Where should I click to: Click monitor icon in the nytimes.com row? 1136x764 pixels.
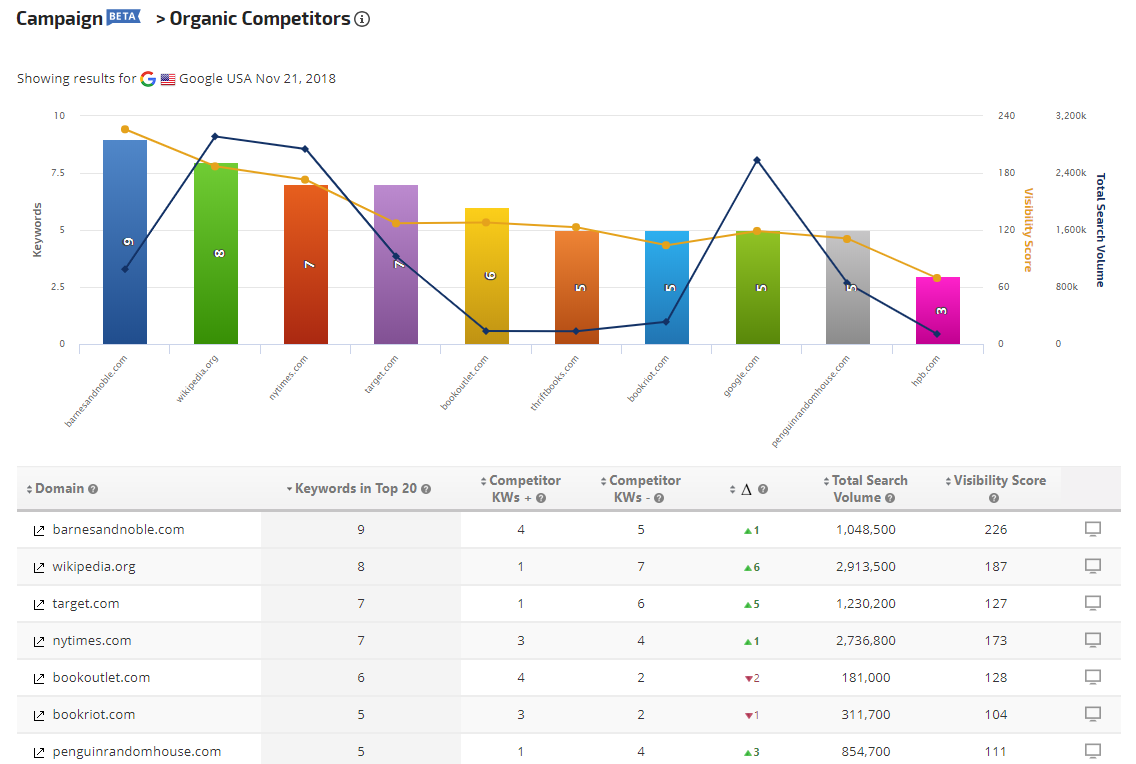pyautogui.click(x=1093, y=640)
